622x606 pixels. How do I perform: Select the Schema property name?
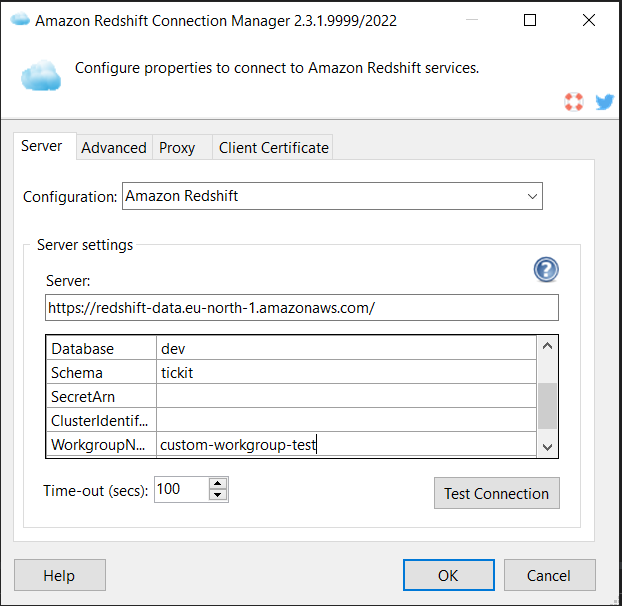point(102,372)
